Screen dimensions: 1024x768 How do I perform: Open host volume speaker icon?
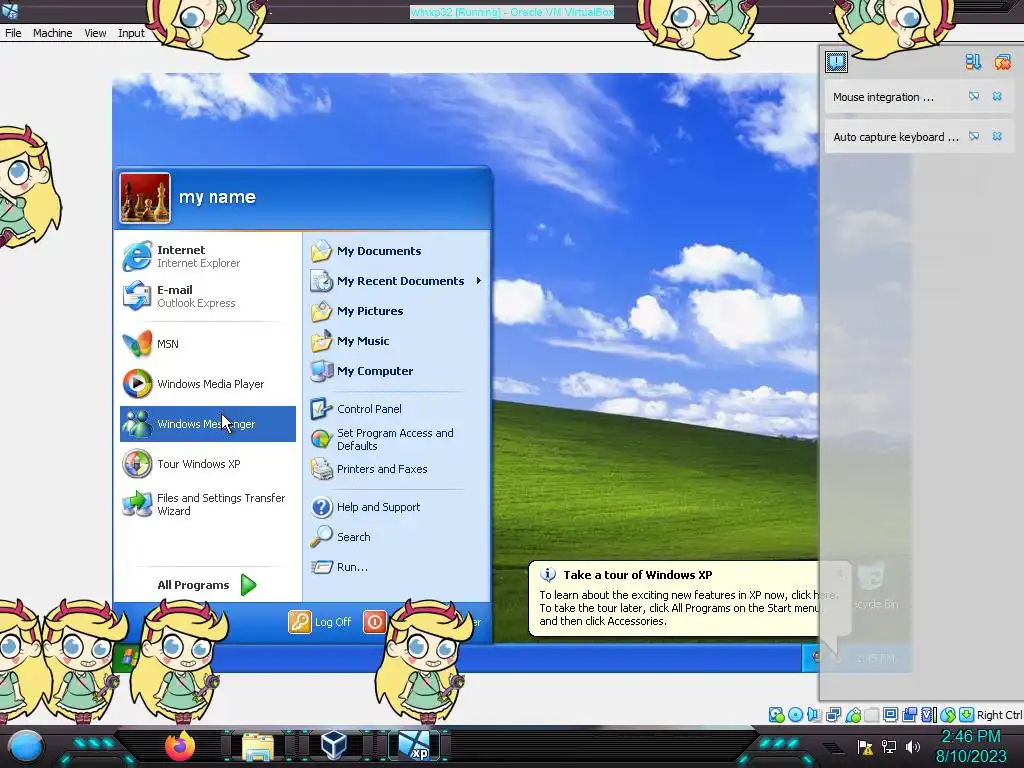coord(913,747)
